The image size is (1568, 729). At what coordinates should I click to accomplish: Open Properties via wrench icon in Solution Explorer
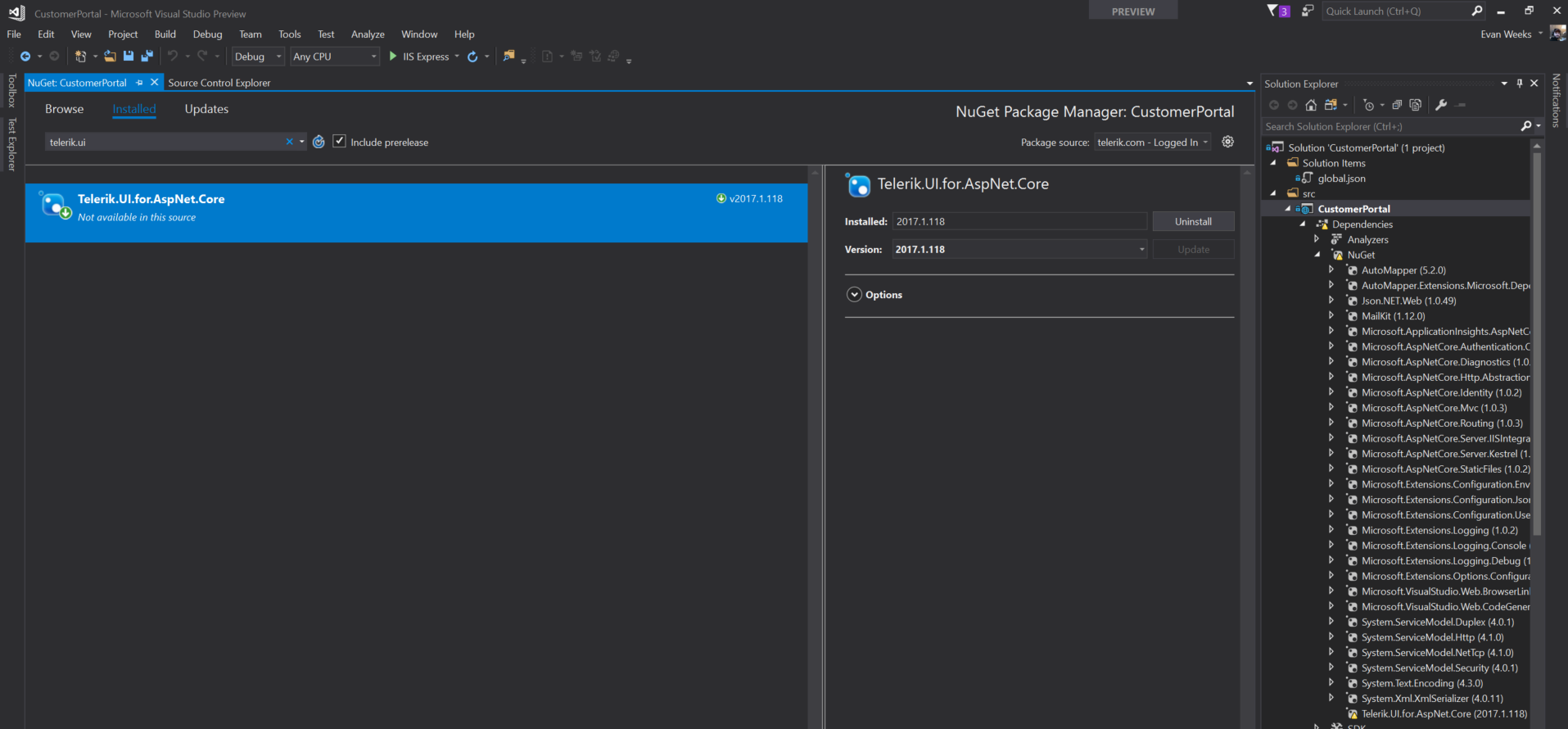pos(1441,105)
